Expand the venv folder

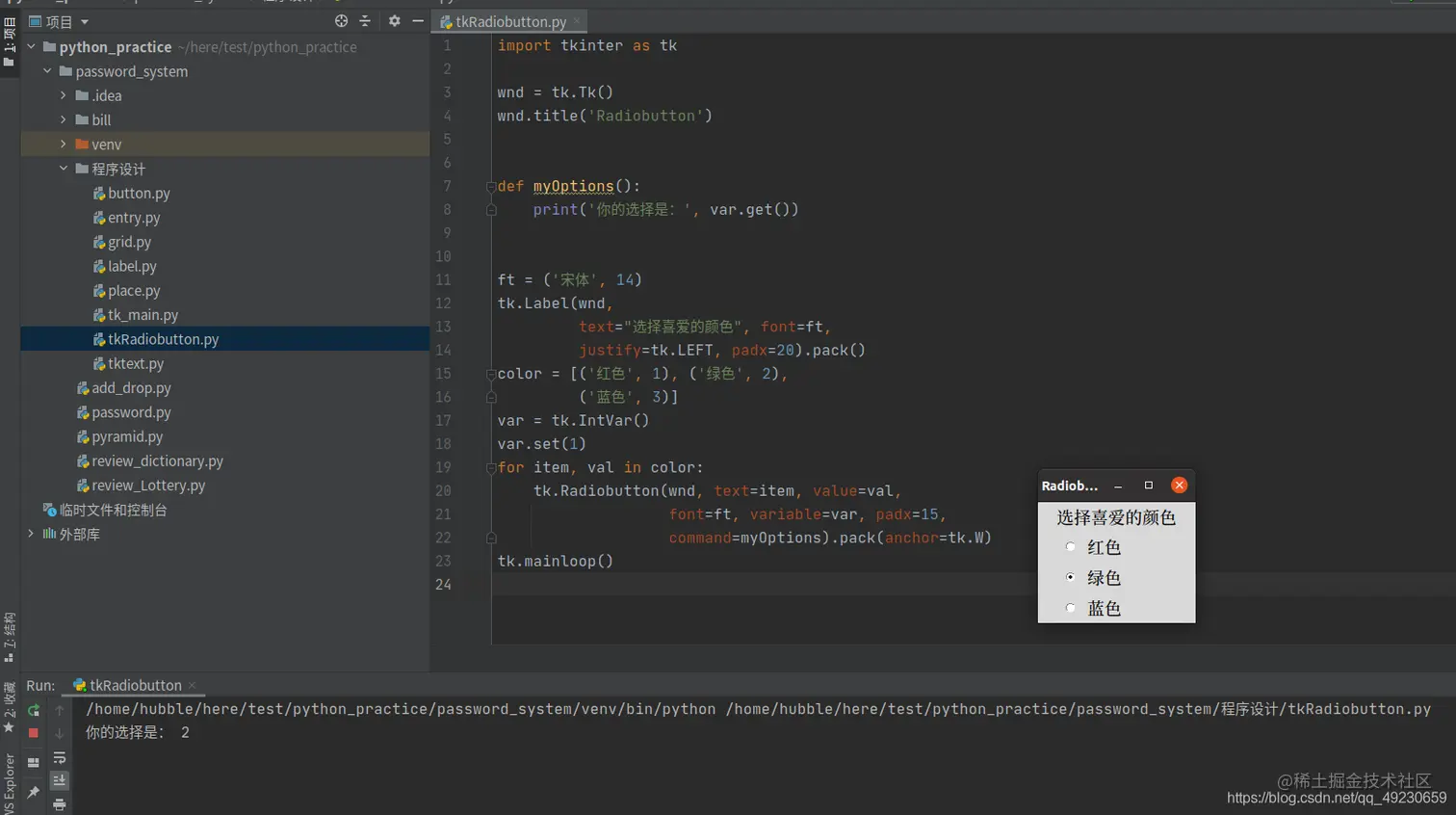click(64, 145)
